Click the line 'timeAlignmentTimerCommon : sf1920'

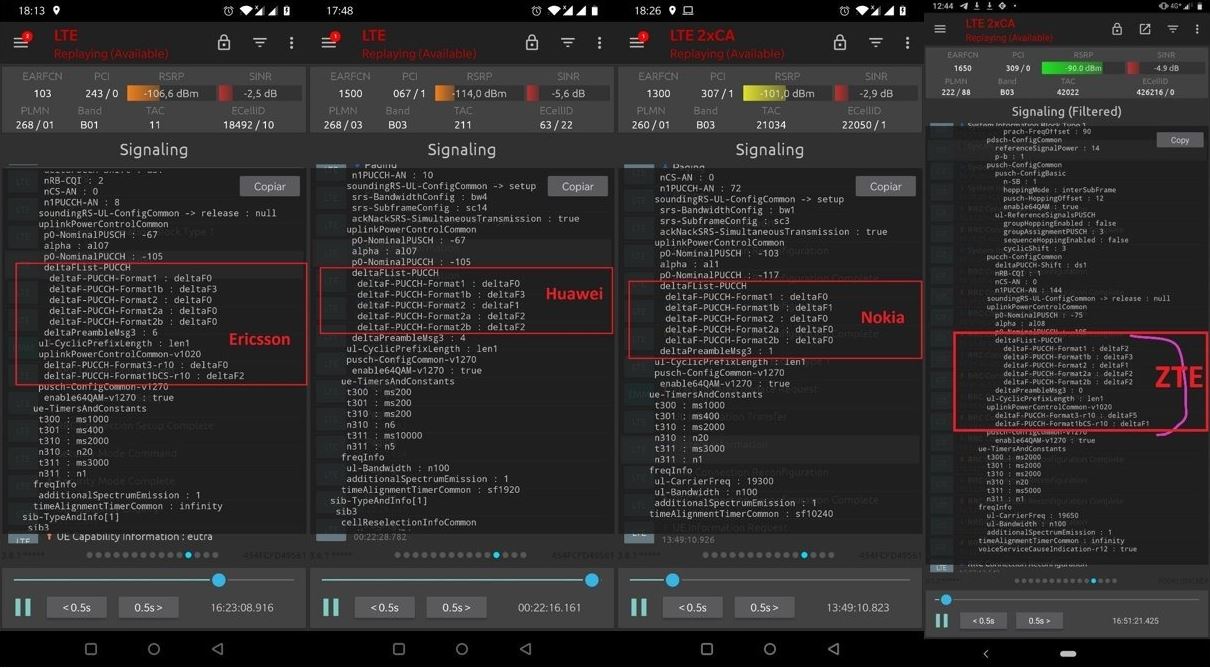coord(430,490)
